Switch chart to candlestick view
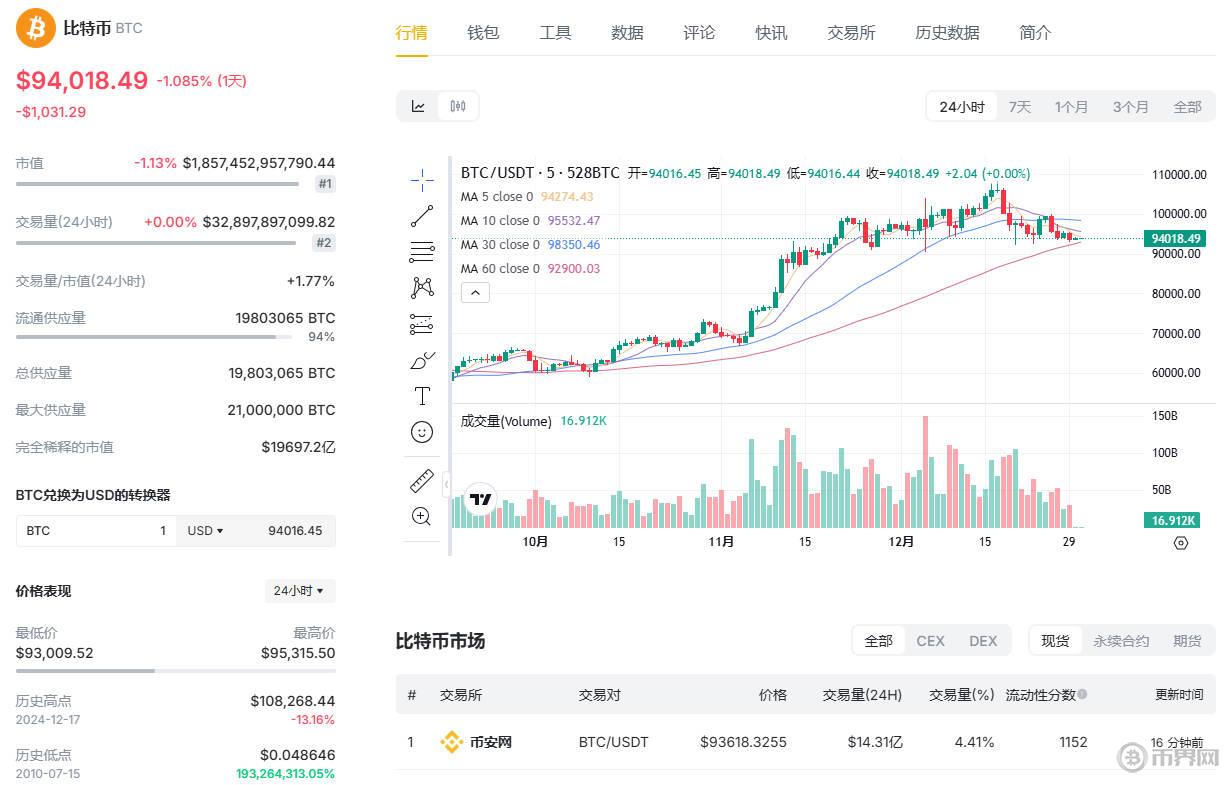1230x785 pixels. pos(458,105)
